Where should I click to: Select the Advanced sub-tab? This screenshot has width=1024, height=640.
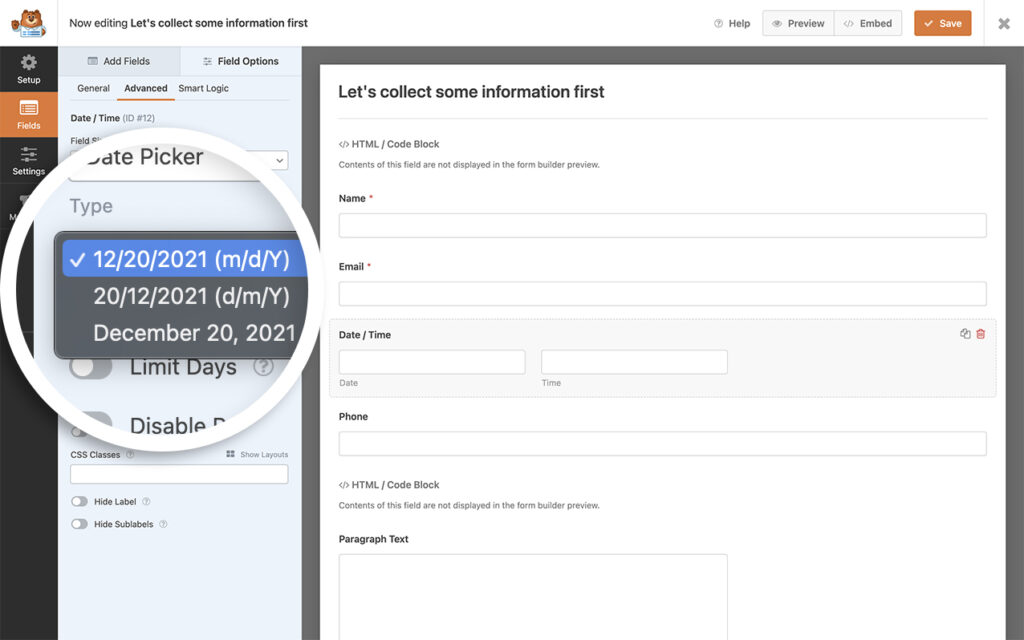[x=146, y=88]
